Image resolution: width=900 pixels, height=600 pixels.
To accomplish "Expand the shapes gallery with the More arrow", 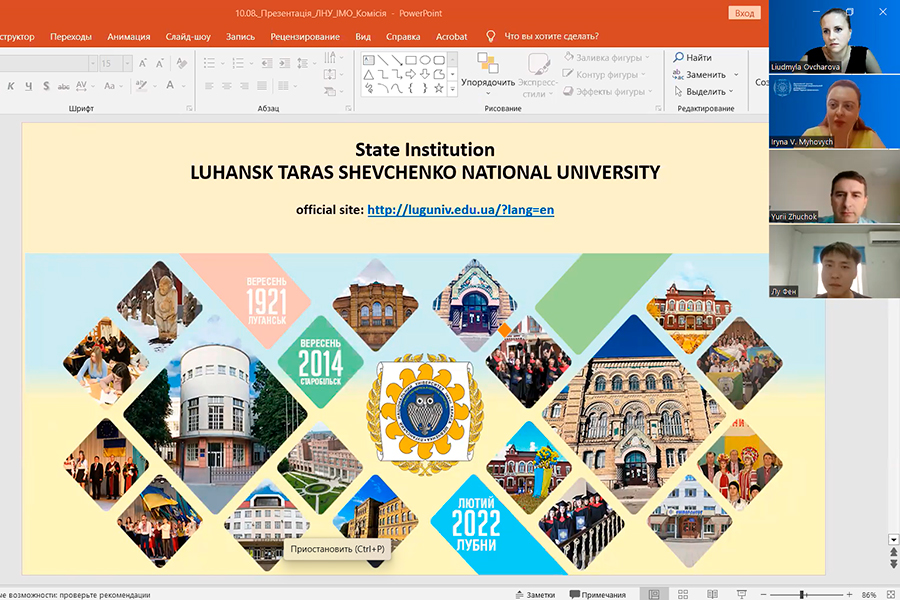I will coord(452,88).
